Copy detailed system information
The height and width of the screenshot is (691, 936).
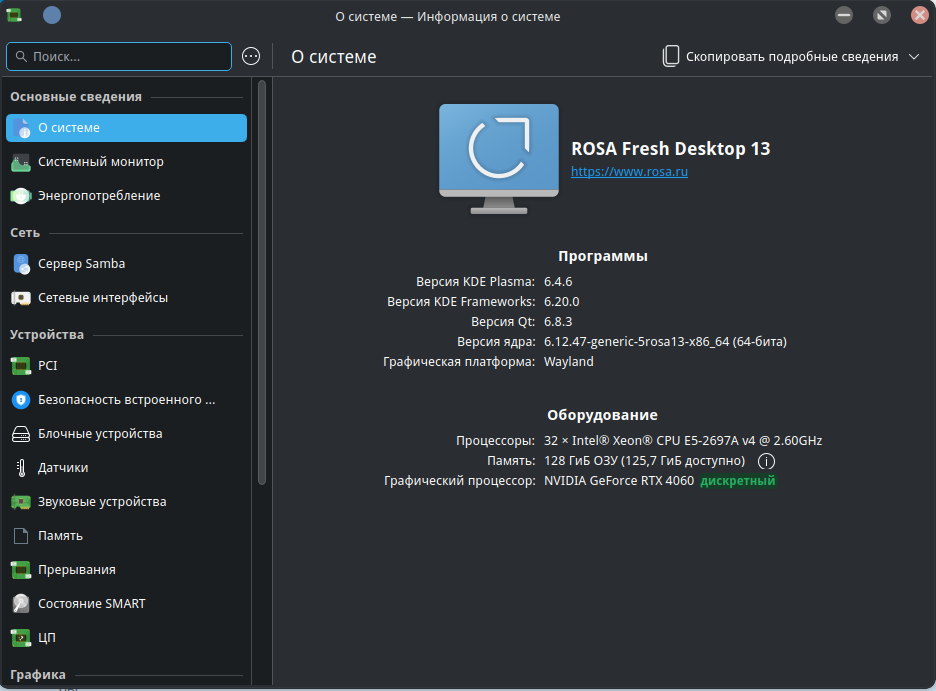click(x=780, y=57)
